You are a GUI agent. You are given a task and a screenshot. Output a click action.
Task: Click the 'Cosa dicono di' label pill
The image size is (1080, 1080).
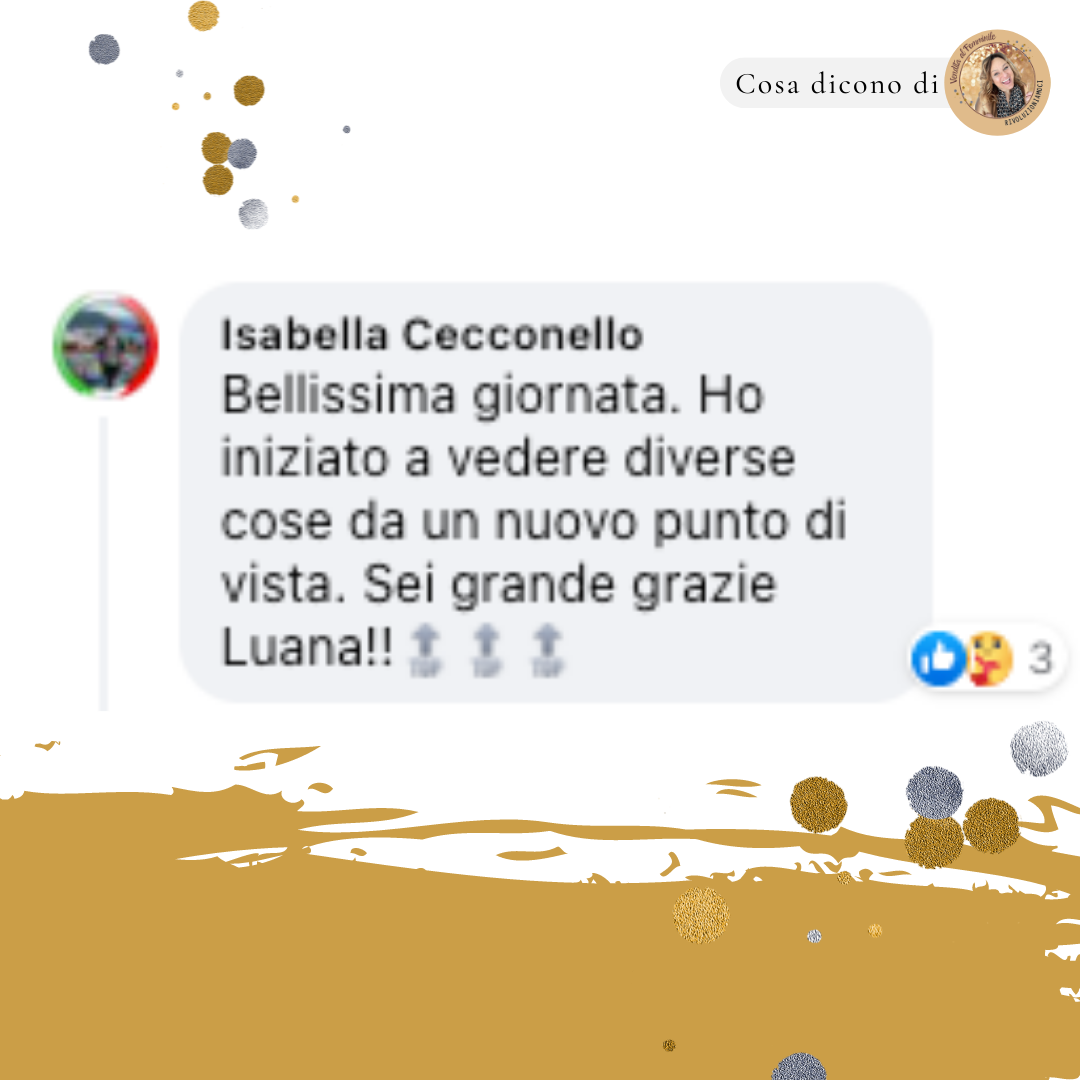[835, 83]
